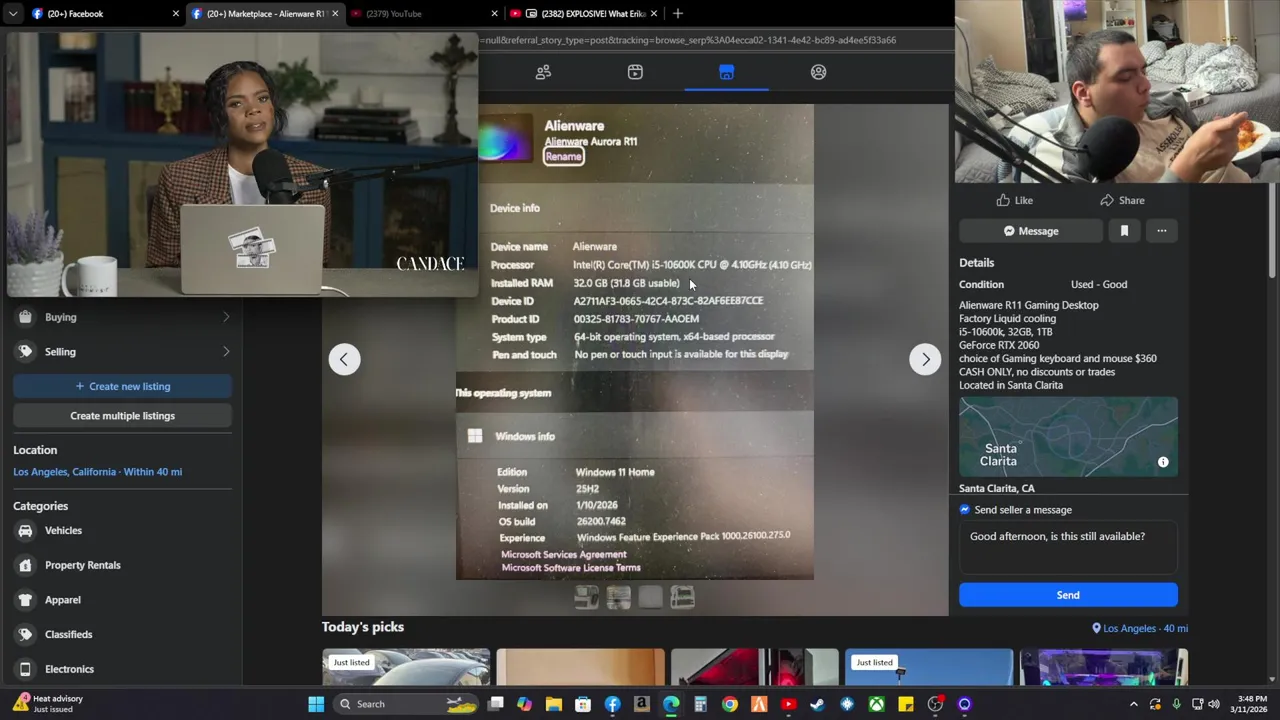
Task: Click Create new listing button
Action: 122,386
